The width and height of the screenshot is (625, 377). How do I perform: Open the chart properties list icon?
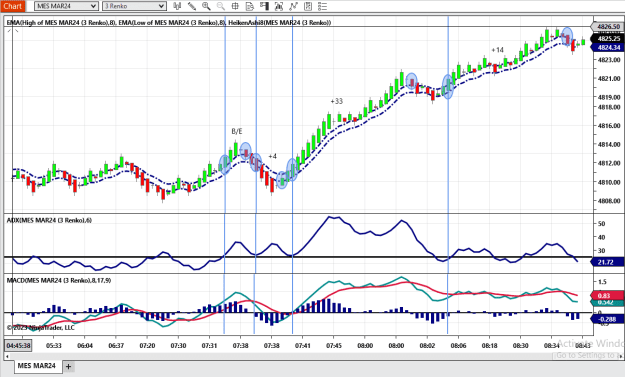point(322,6)
